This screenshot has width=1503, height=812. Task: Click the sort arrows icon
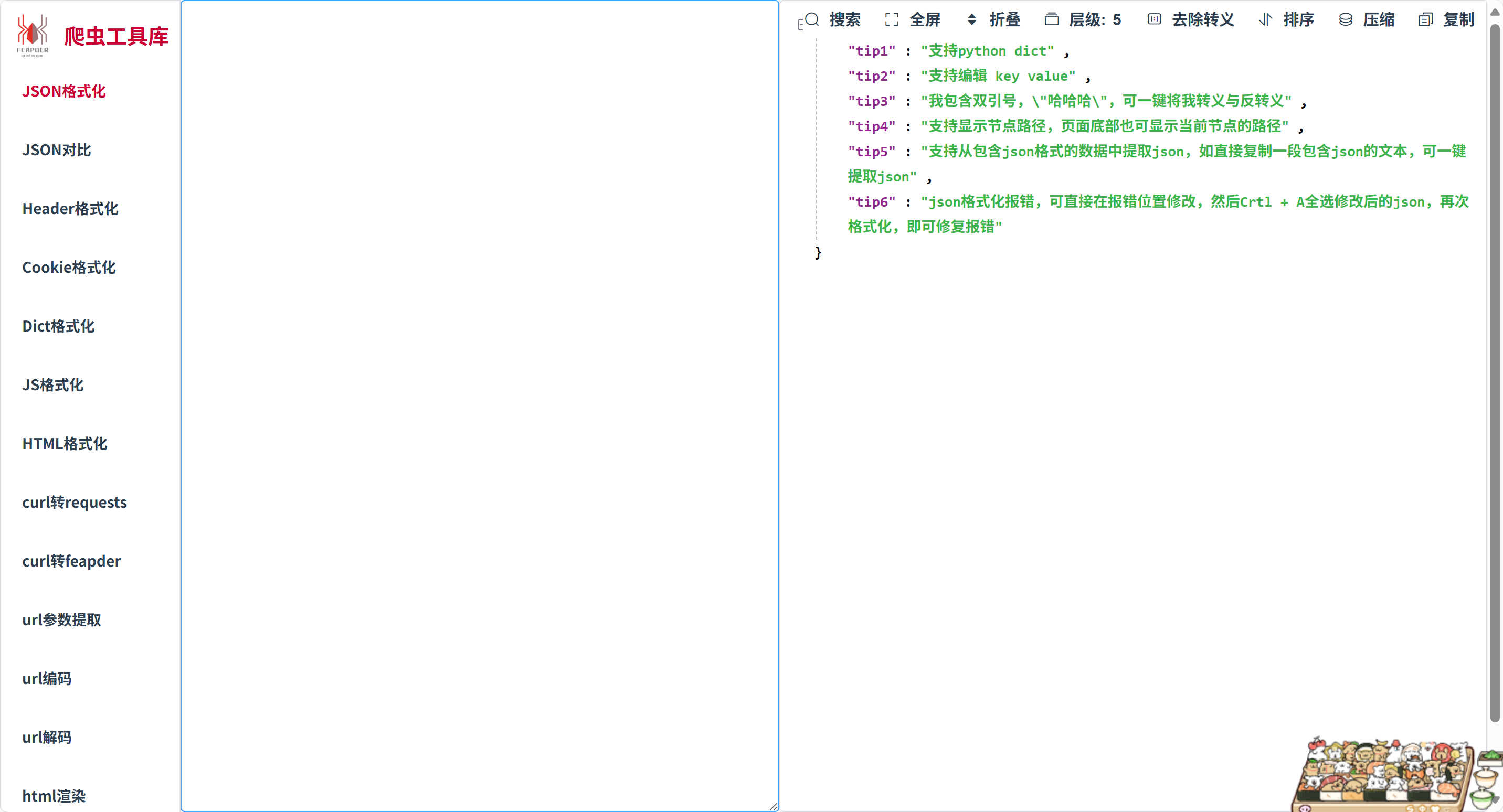(x=1265, y=19)
